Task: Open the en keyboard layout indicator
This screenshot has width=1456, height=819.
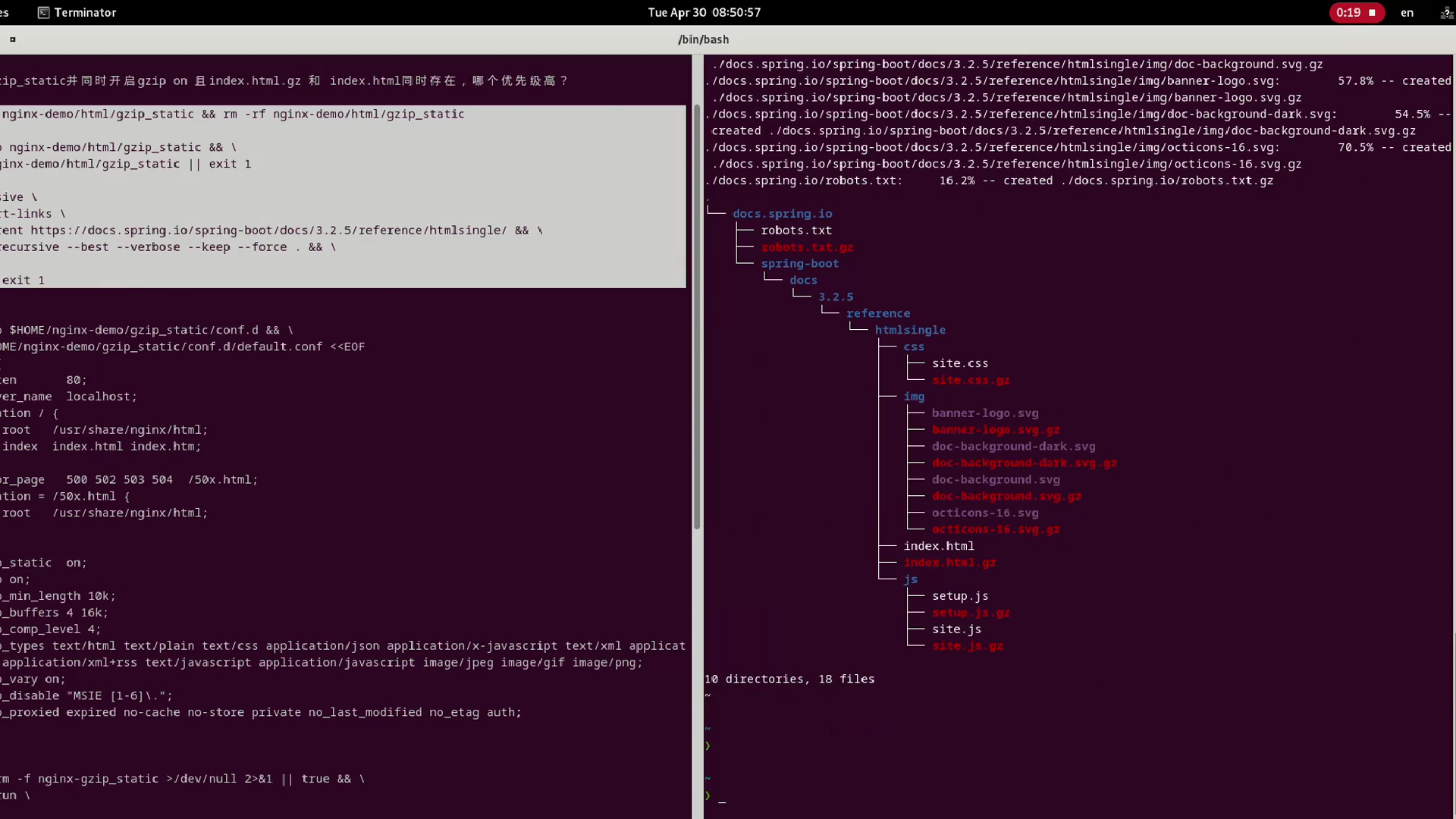Action: pos(1407,12)
